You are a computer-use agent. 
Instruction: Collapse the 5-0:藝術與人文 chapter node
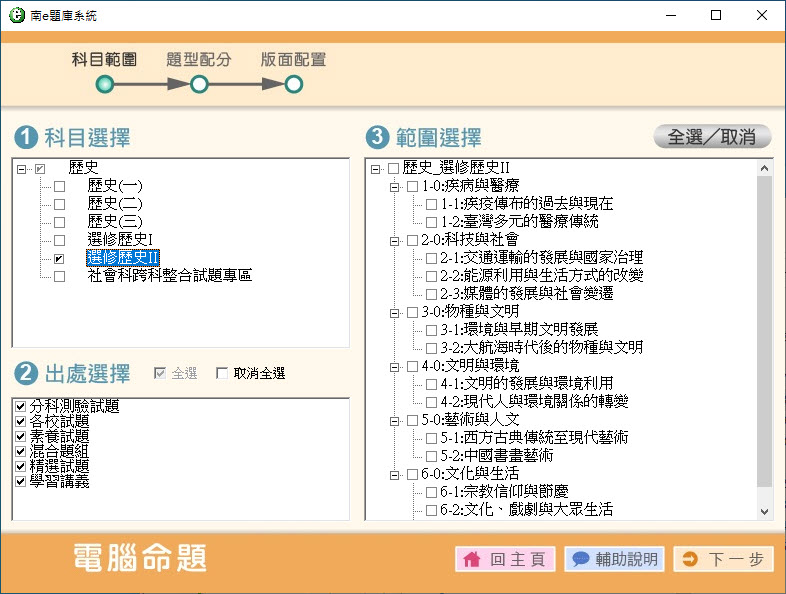(x=394, y=420)
